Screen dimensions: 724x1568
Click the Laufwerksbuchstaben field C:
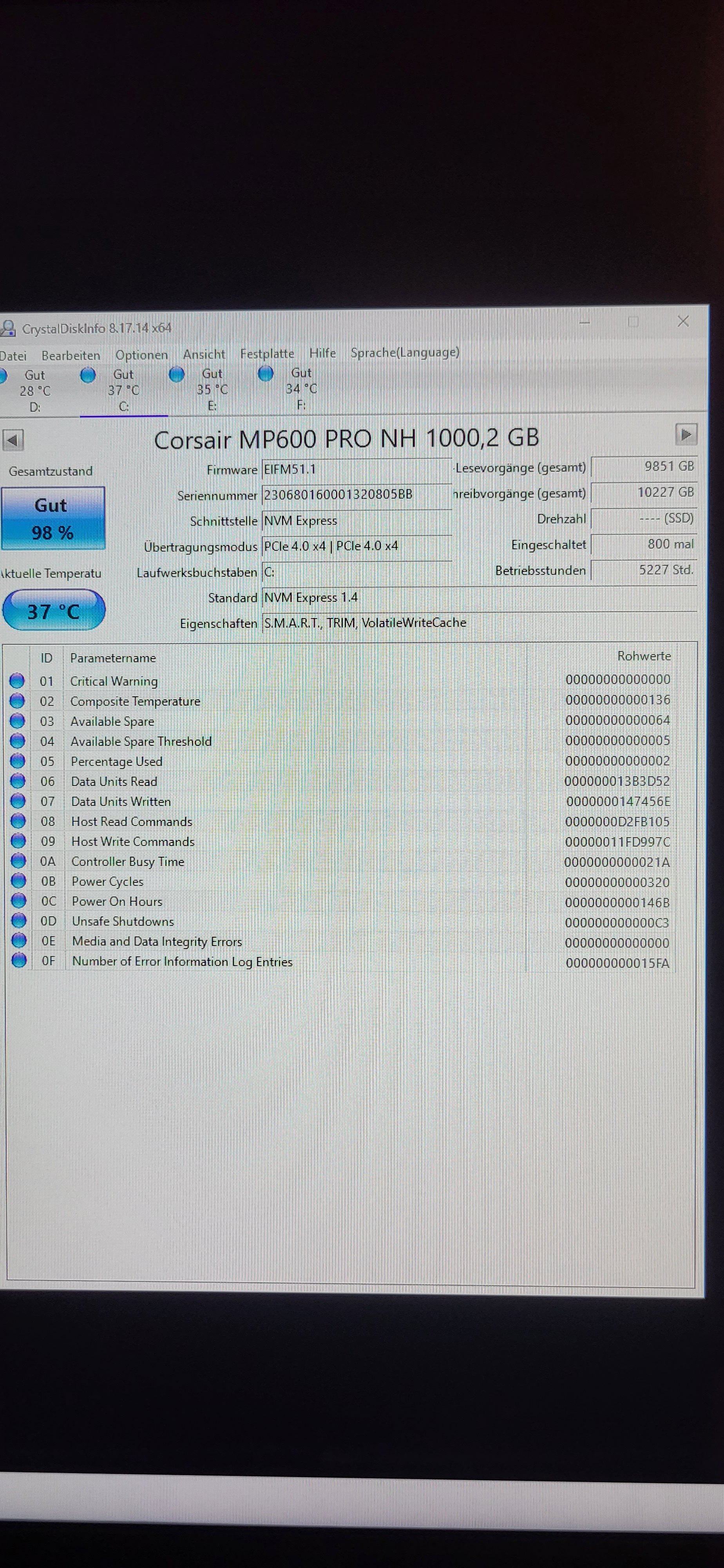click(x=357, y=572)
